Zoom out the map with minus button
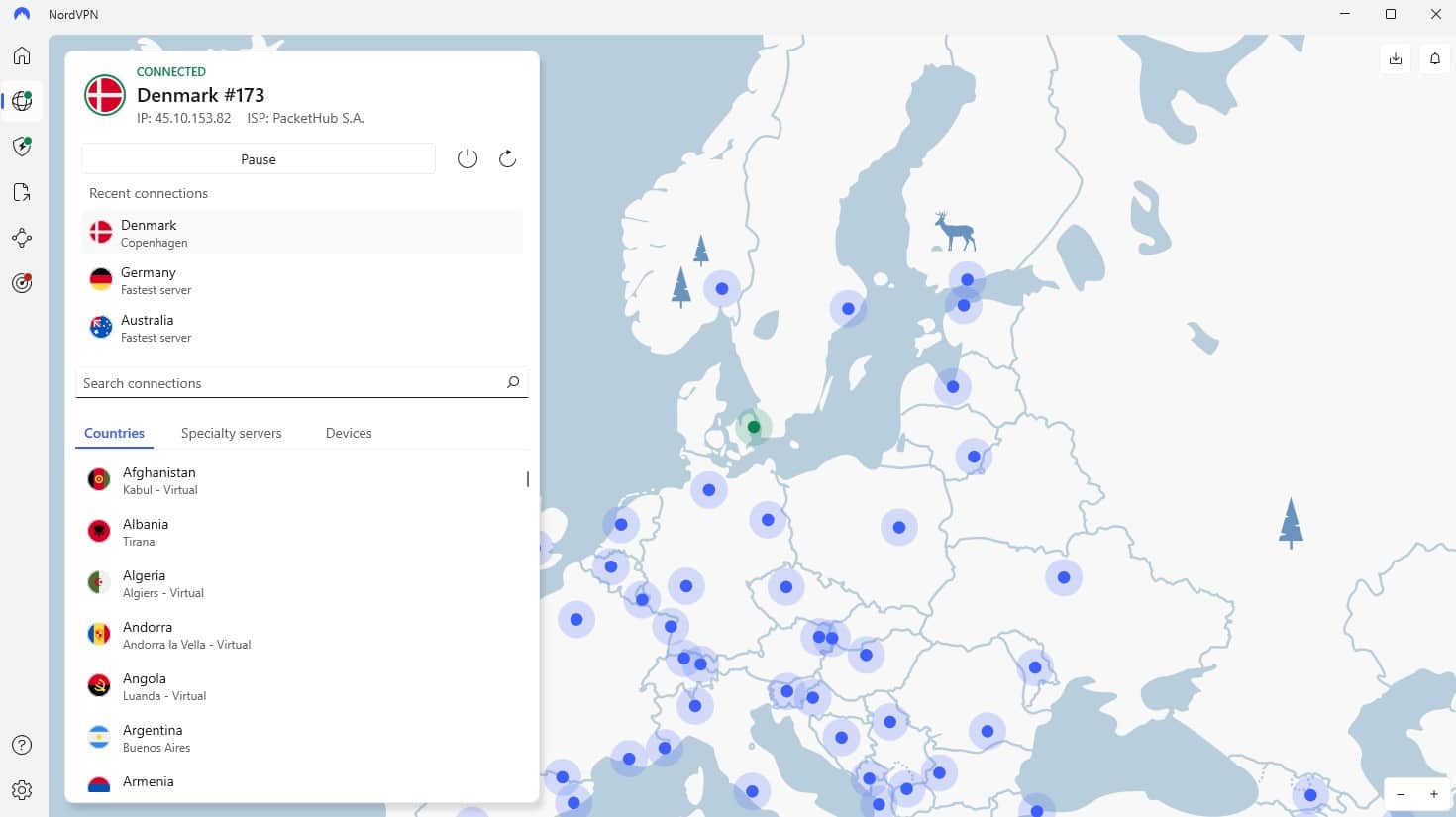 1401,794
